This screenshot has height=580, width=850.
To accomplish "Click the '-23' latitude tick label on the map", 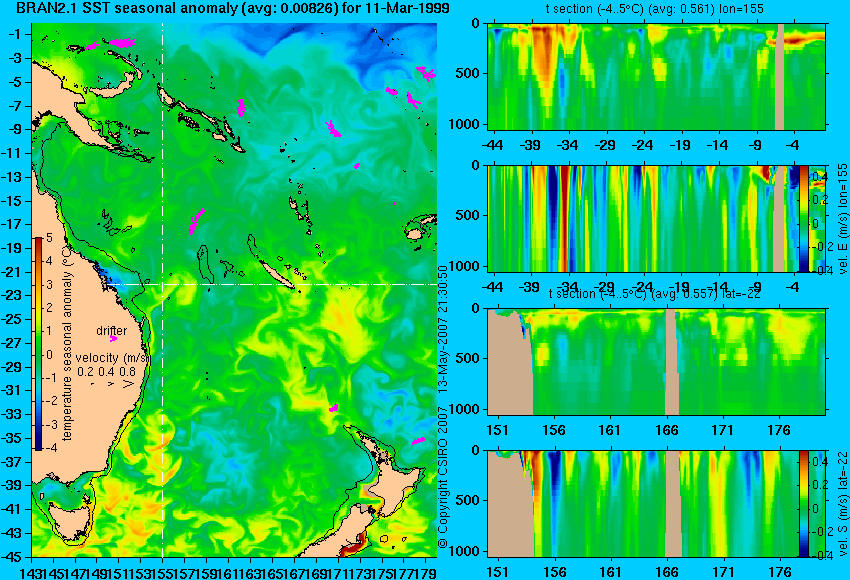I will point(13,295).
